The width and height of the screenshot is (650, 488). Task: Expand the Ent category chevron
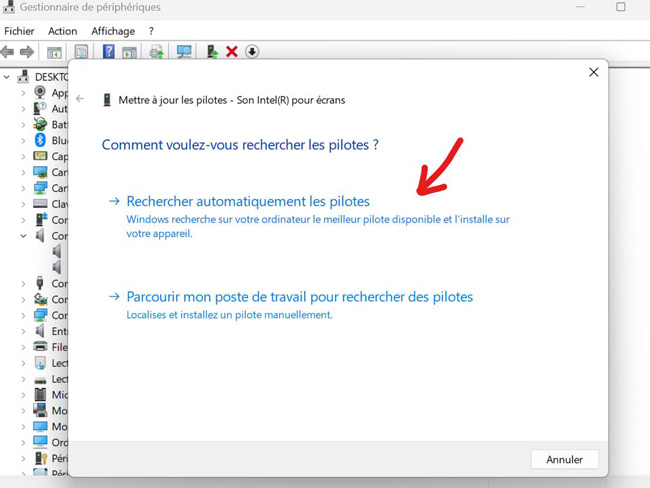point(23,332)
